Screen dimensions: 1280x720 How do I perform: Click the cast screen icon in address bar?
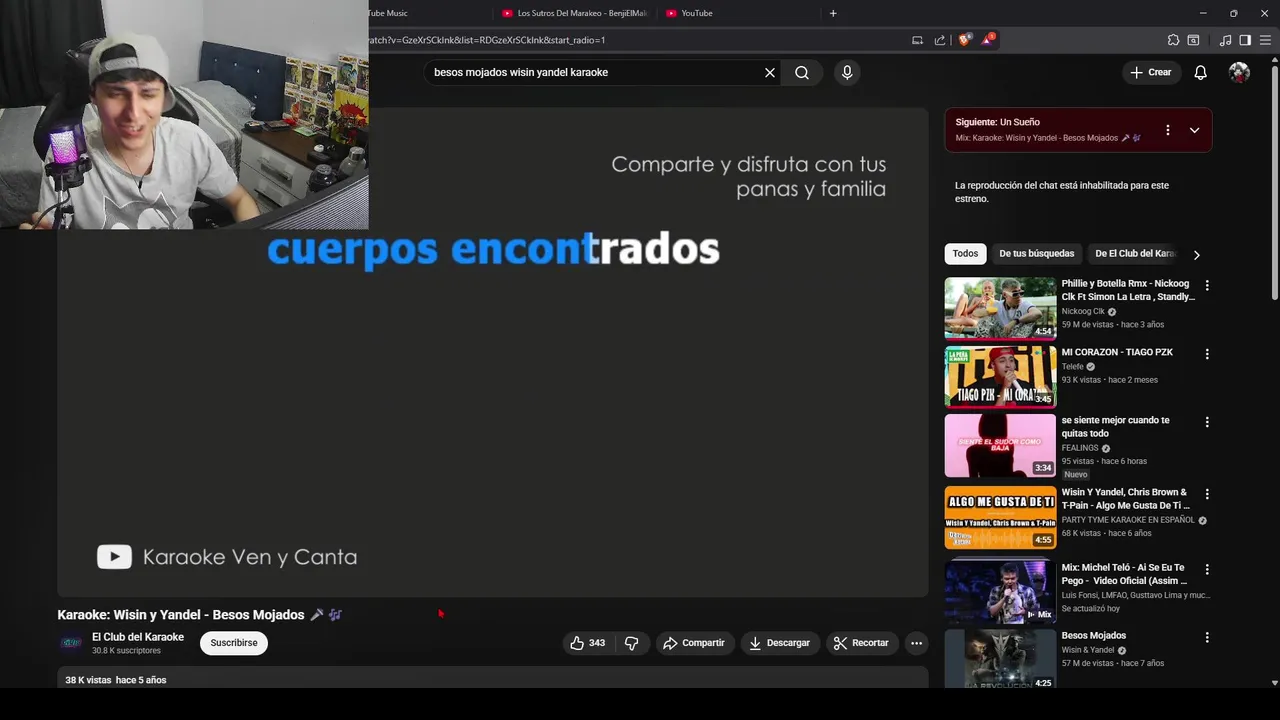coord(917,40)
